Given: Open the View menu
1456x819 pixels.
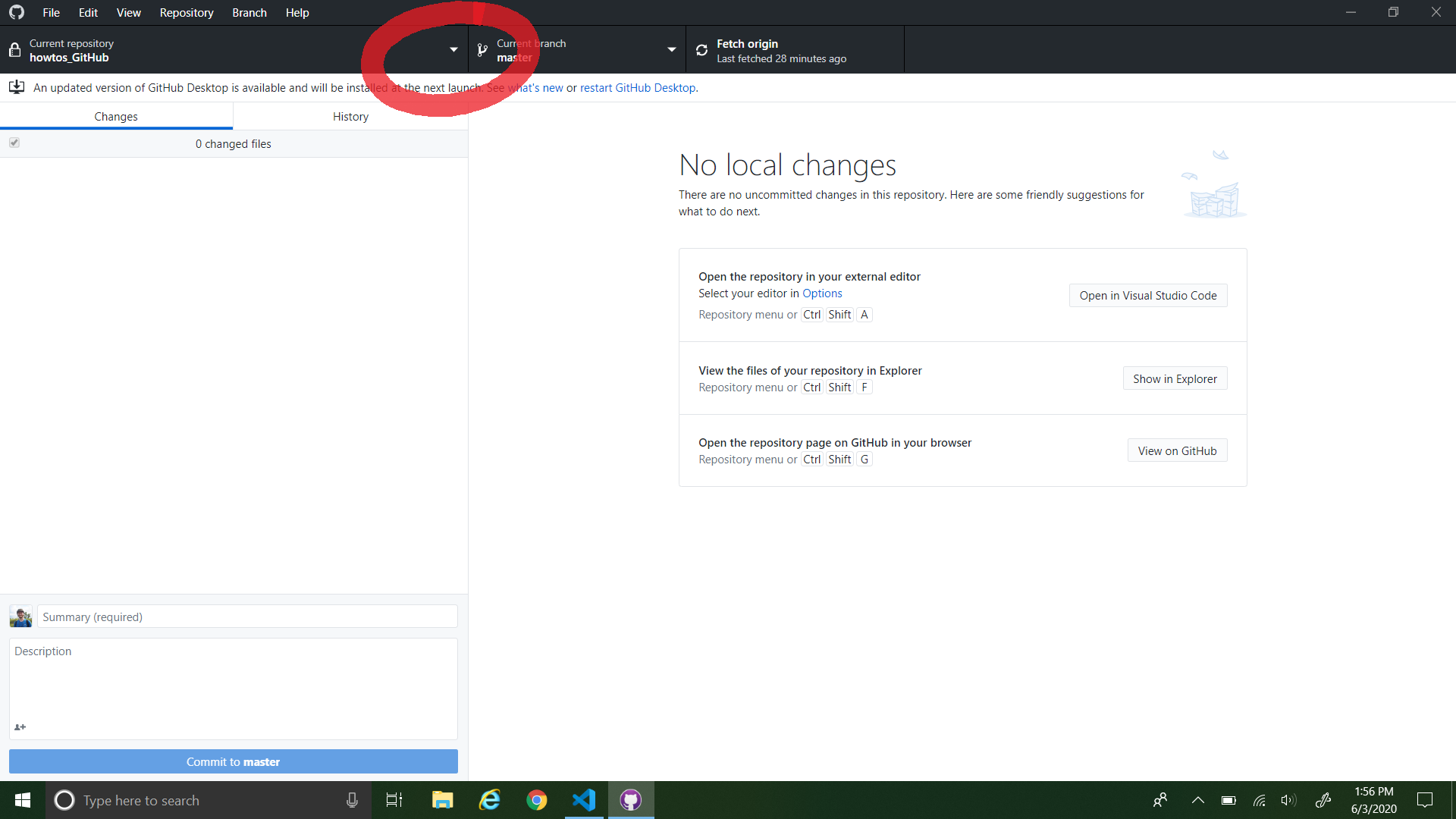Looking at the screenshot, I should coord(129,12).
